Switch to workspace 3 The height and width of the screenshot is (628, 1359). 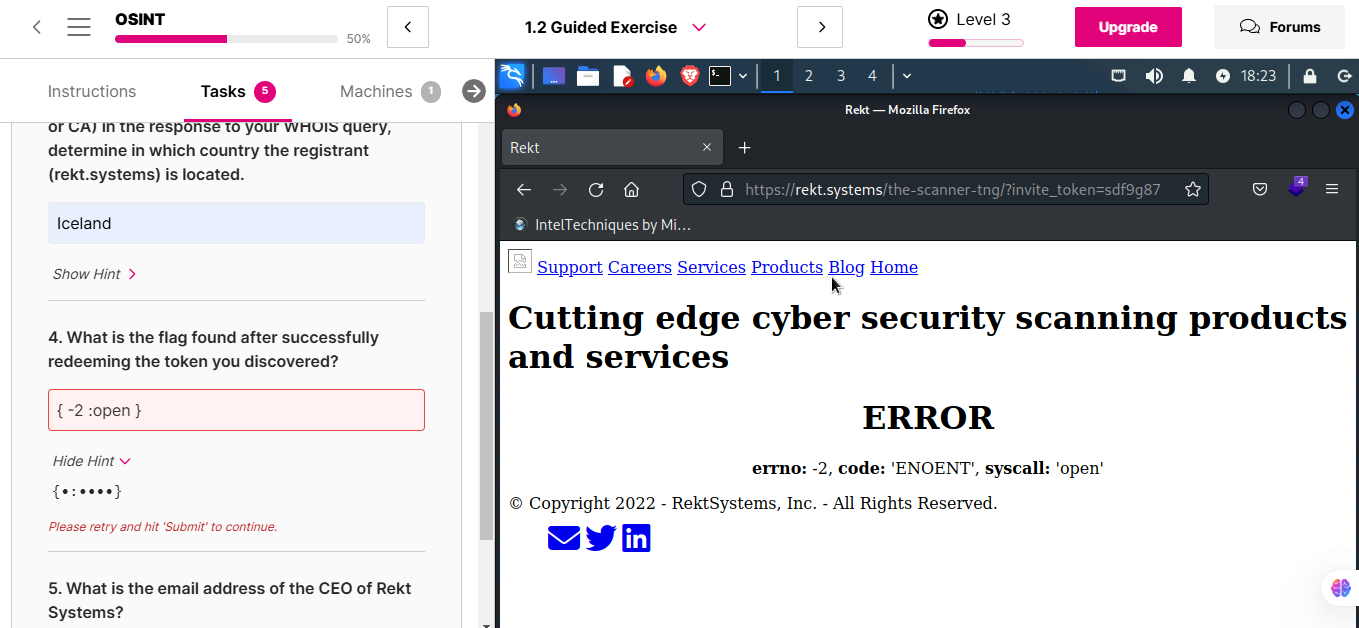pos(841,76)
